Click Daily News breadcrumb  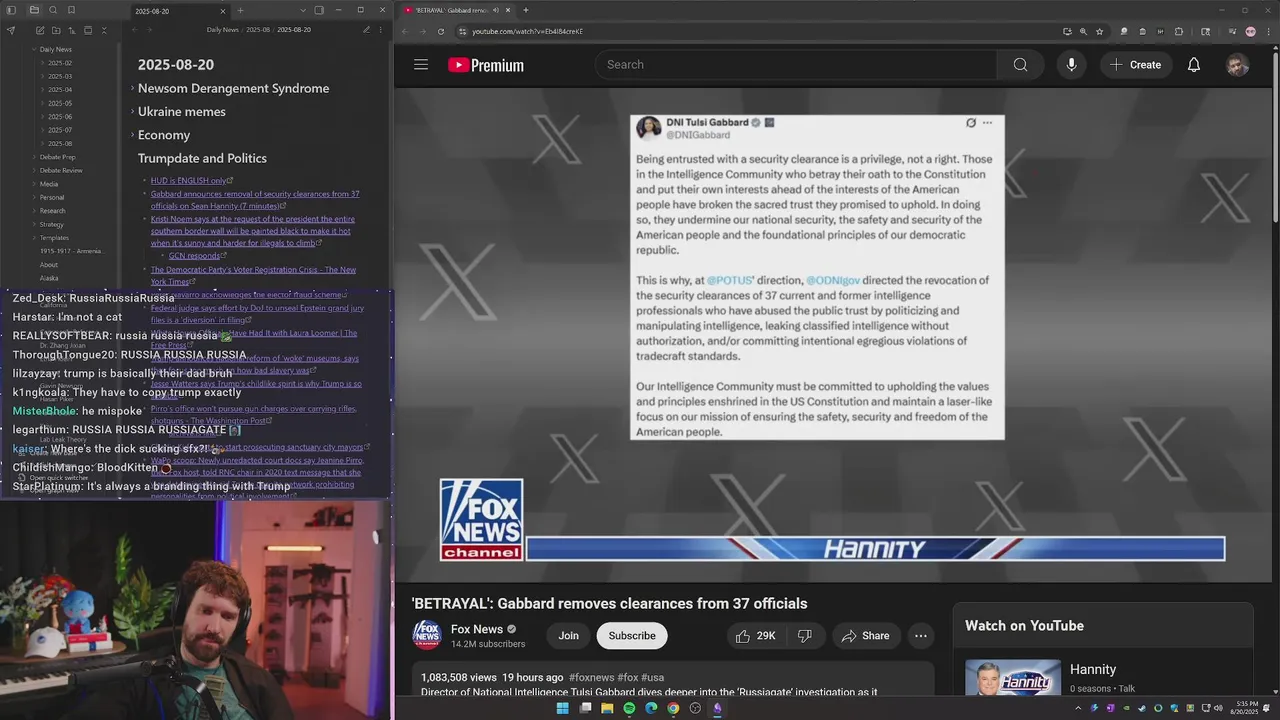coord(222,30)
